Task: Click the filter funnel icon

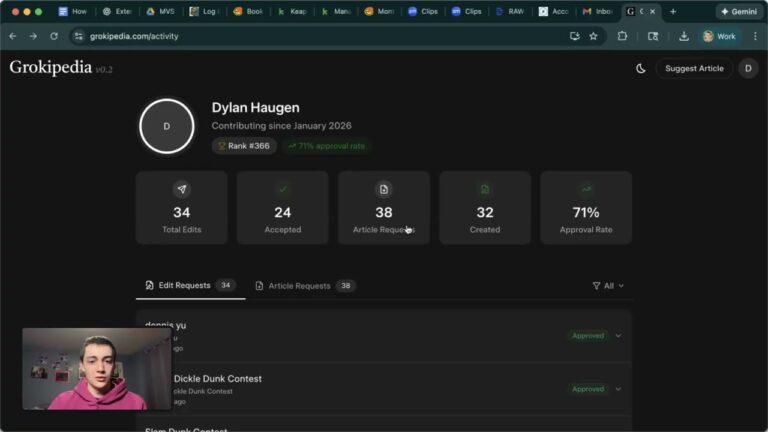Action: click(x=596, y=286)
